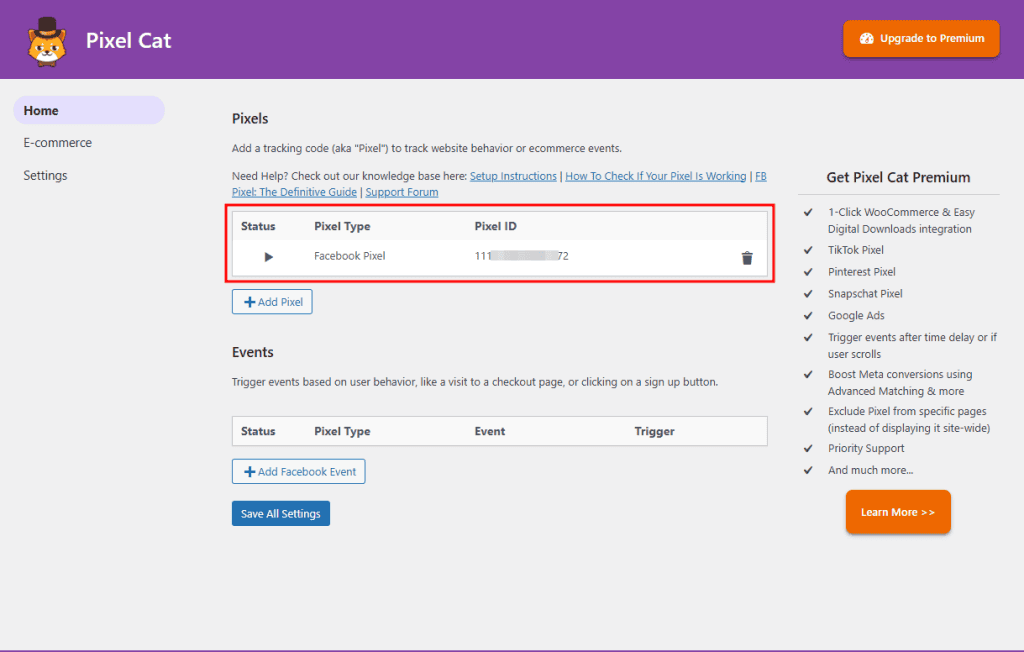
Task: Toggle the Facebook Pixel status play arrow
Action: [x=268, y=257]
